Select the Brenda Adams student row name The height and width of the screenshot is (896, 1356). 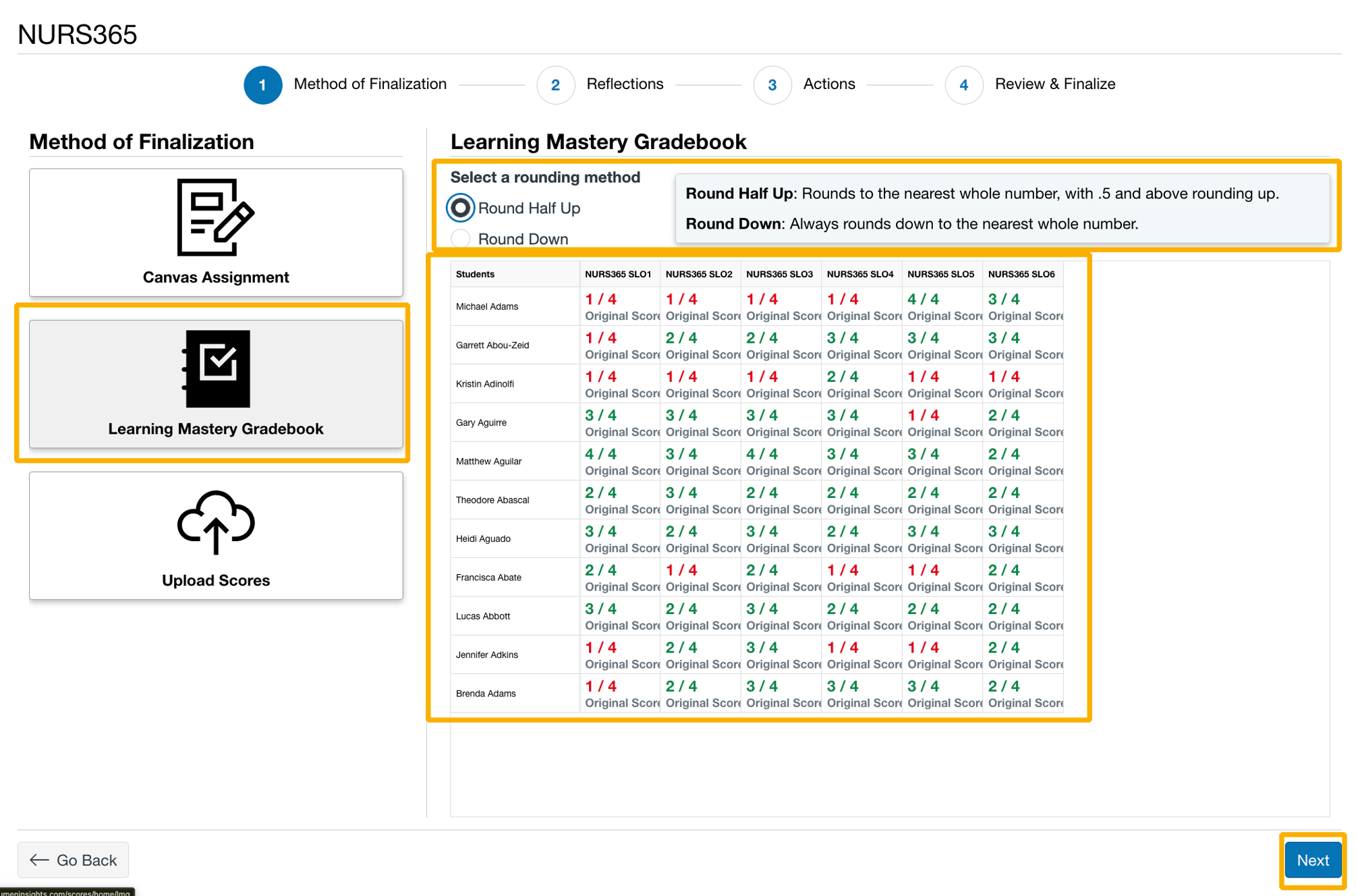[486, 694]
